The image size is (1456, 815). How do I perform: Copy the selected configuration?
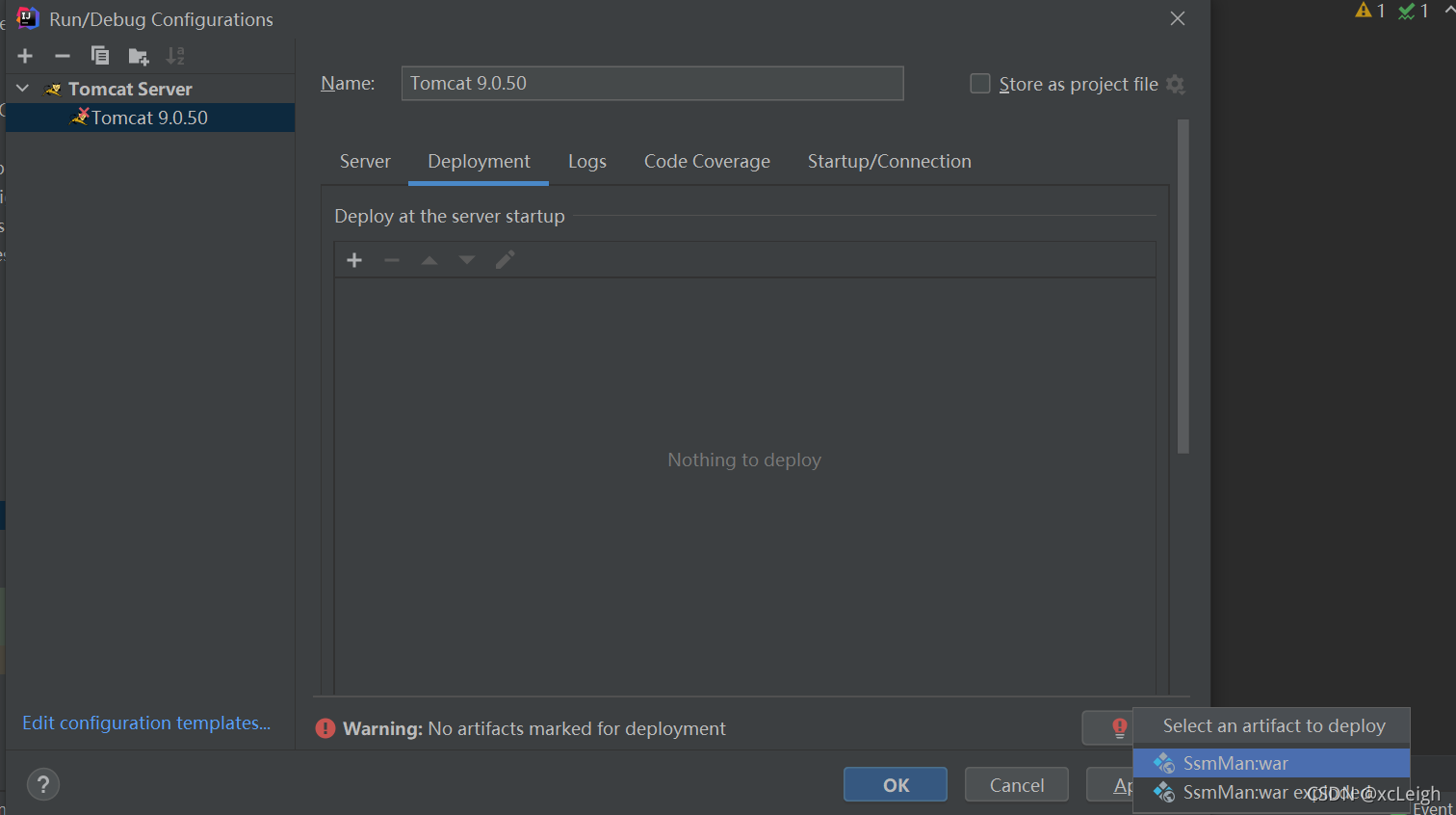(x=100, y=56)
